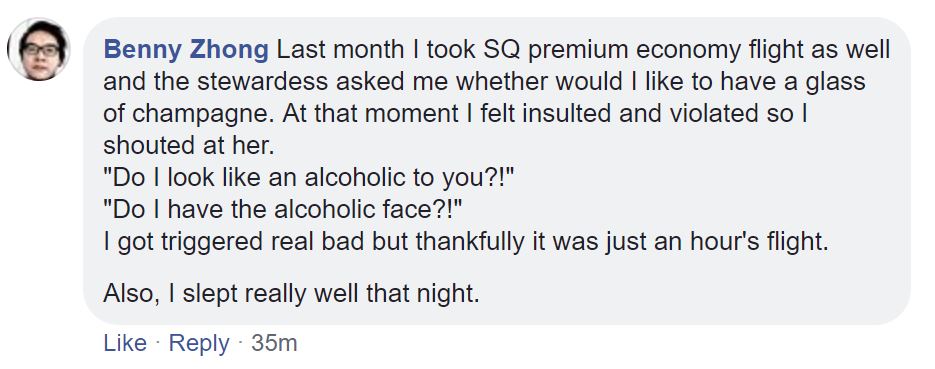Image resolution: width=935 pixels, height=369 pixels.
Task: Click the line "Do I have the alcoholic face?!"
Action: pyautogui.click(x=283, y=210)
